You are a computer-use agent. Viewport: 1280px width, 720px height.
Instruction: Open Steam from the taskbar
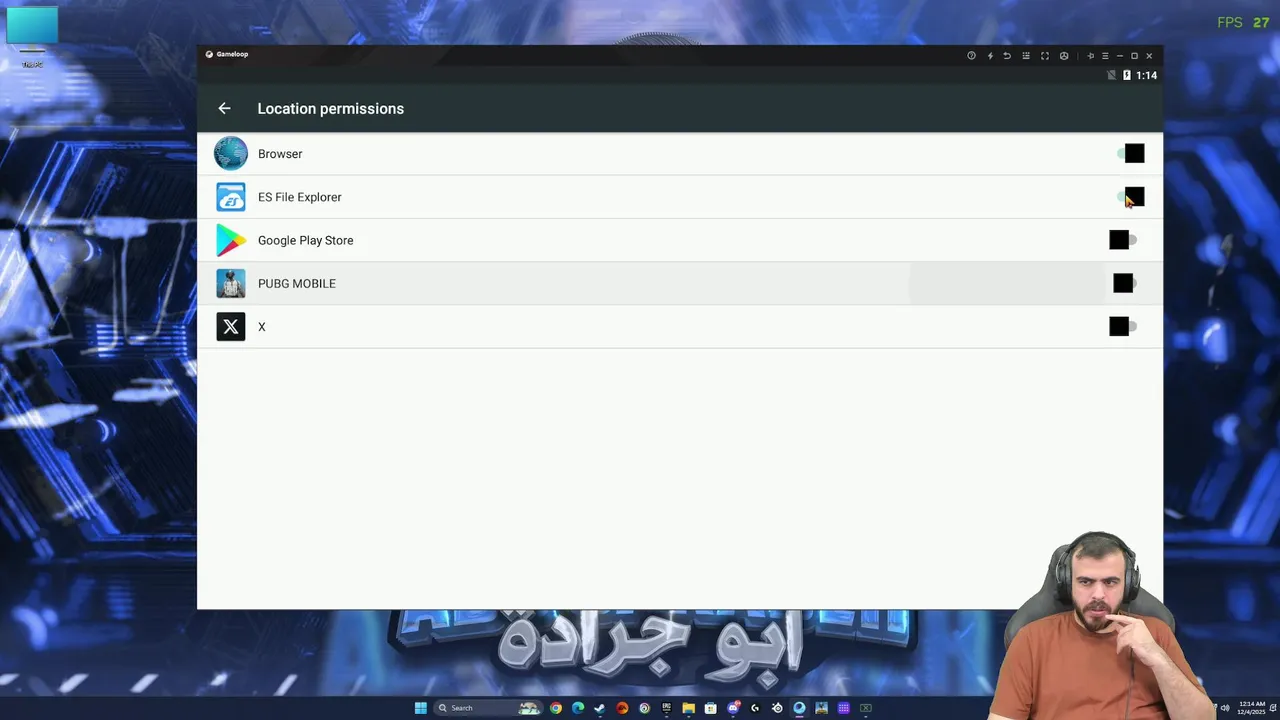pos(600,708)
